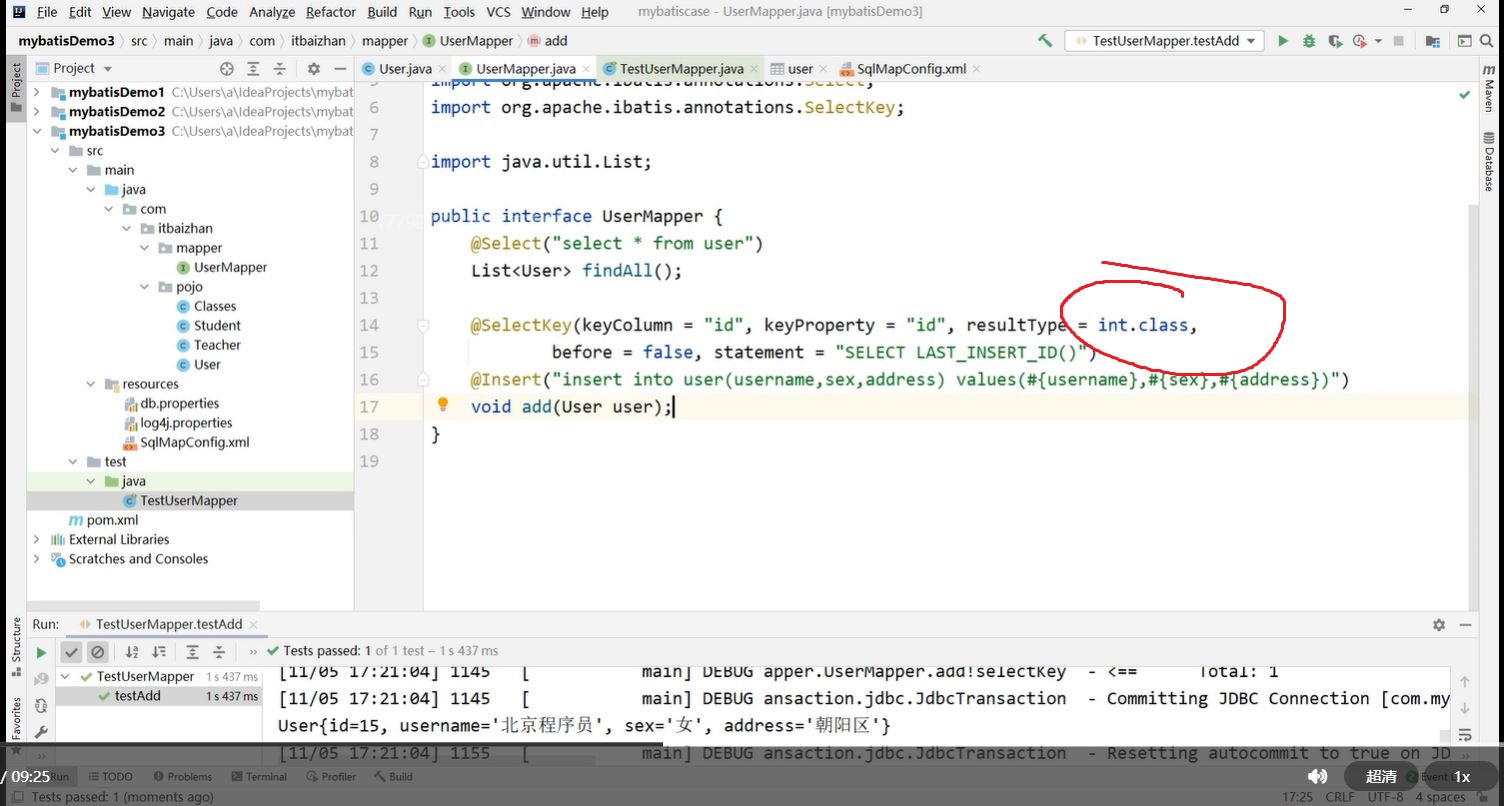This screenshot has width=1504, height=806.
Task: Click the UserMapper breadcrumb
Action: click(x=468, y=41)
